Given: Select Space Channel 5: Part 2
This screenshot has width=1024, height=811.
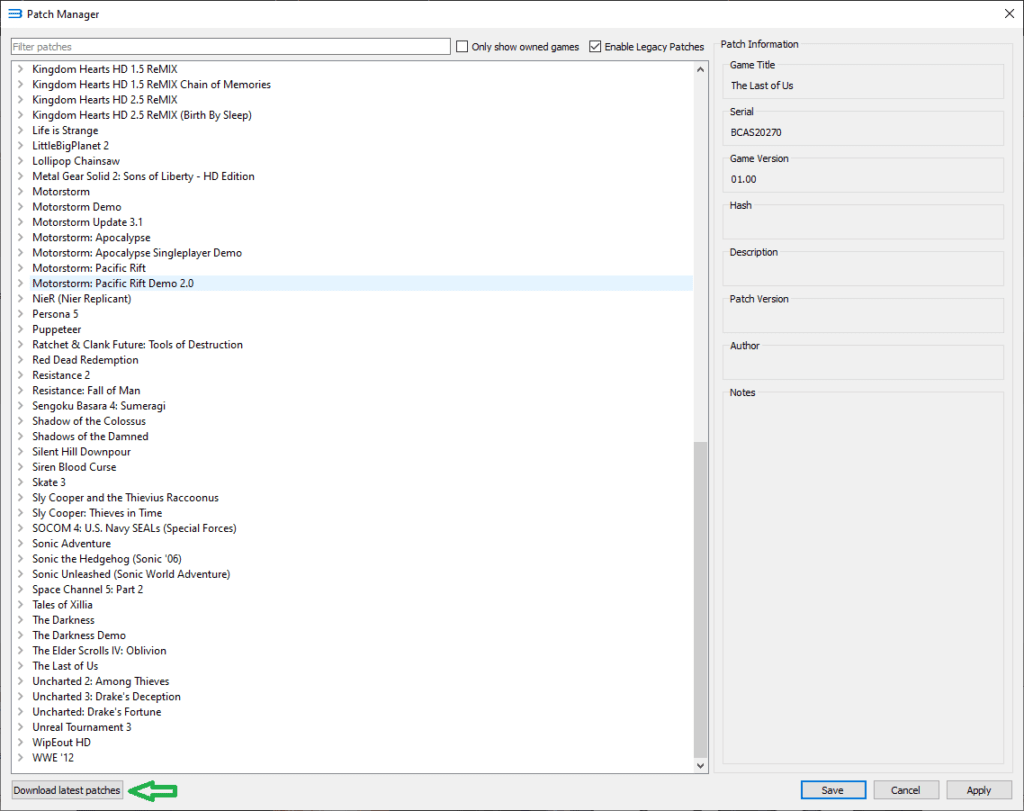Looking at the screenshot, I should click(88, 589).
